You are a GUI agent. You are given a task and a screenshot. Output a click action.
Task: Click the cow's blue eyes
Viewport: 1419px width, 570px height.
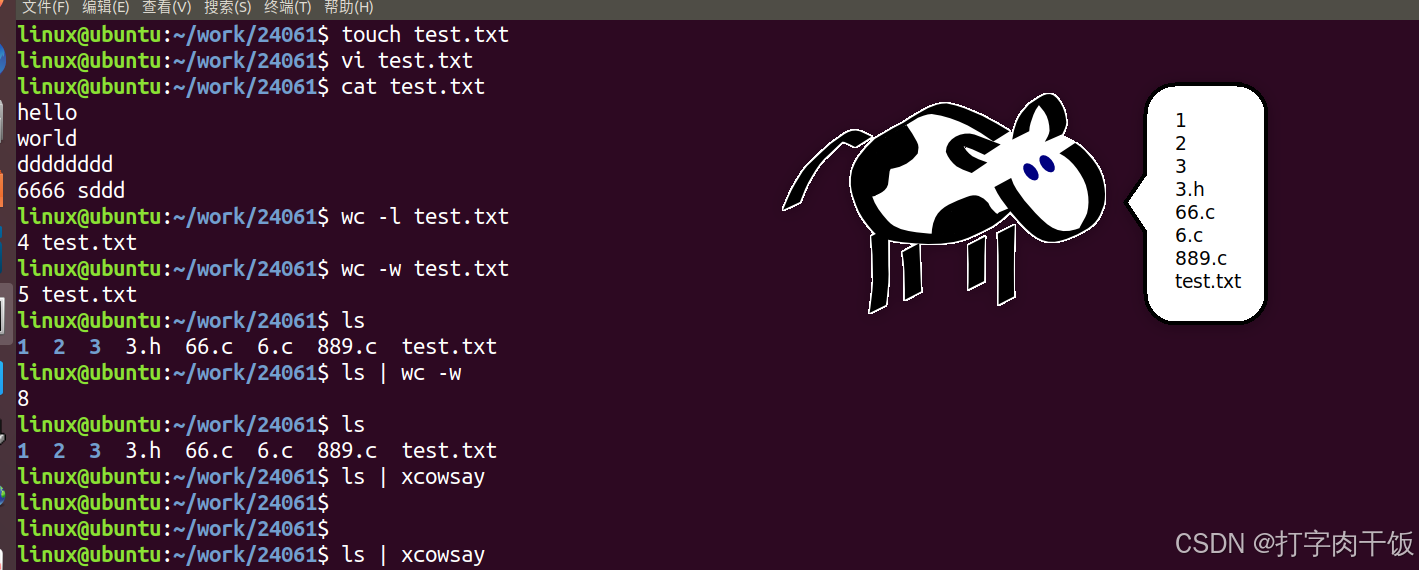click(1039, 166)
